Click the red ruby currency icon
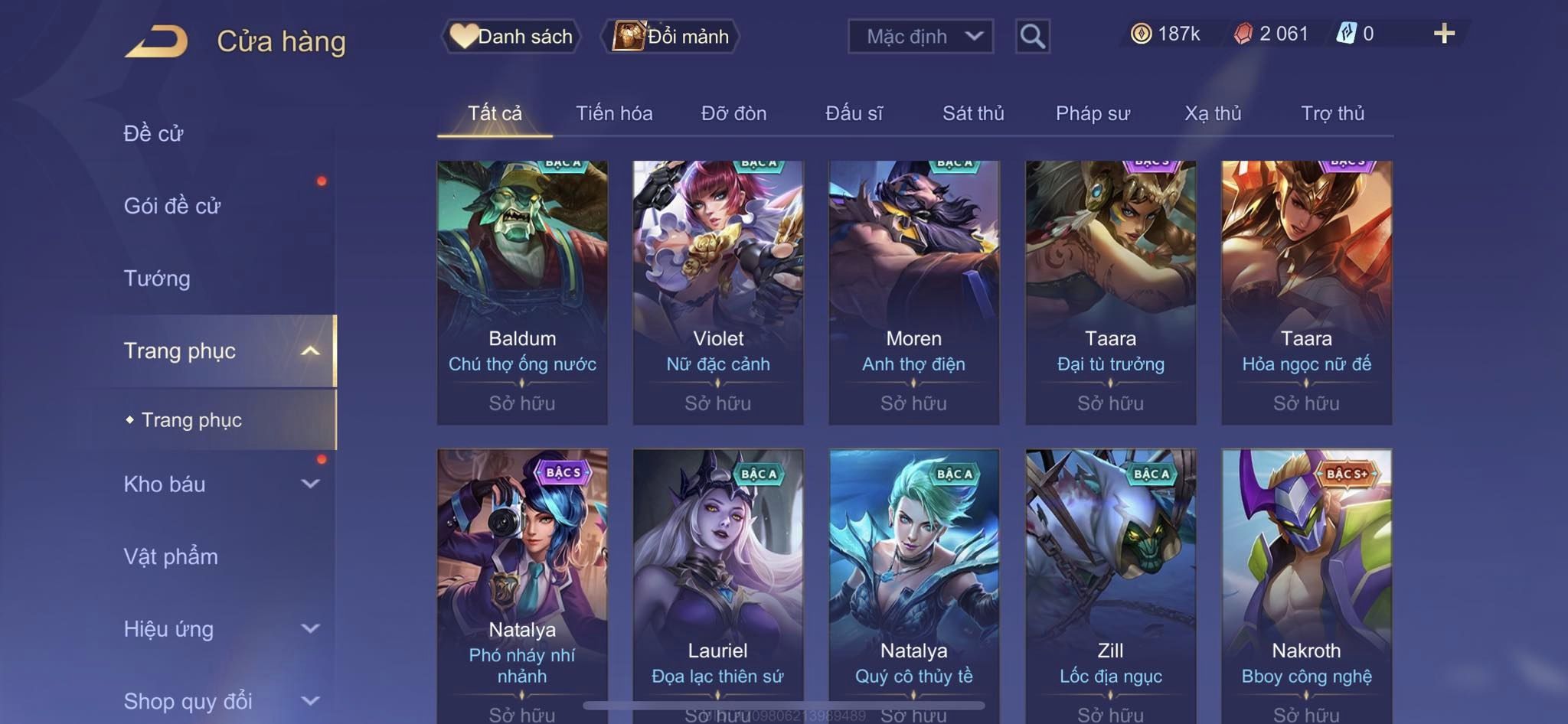 pyautogui.click(x=1243, y=34)
